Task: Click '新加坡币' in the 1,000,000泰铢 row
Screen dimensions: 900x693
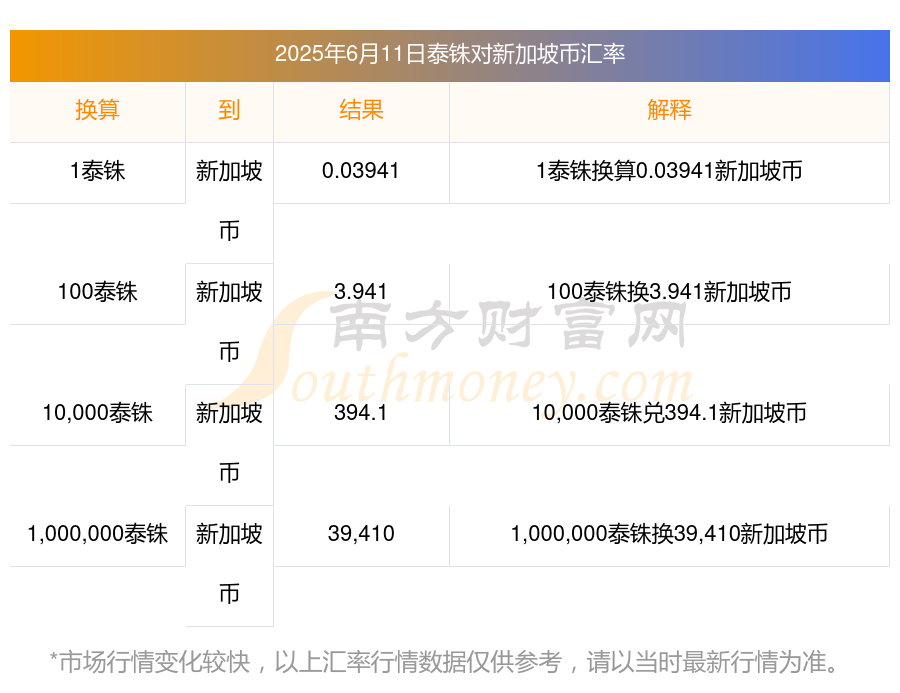Action: coord(229,564)
